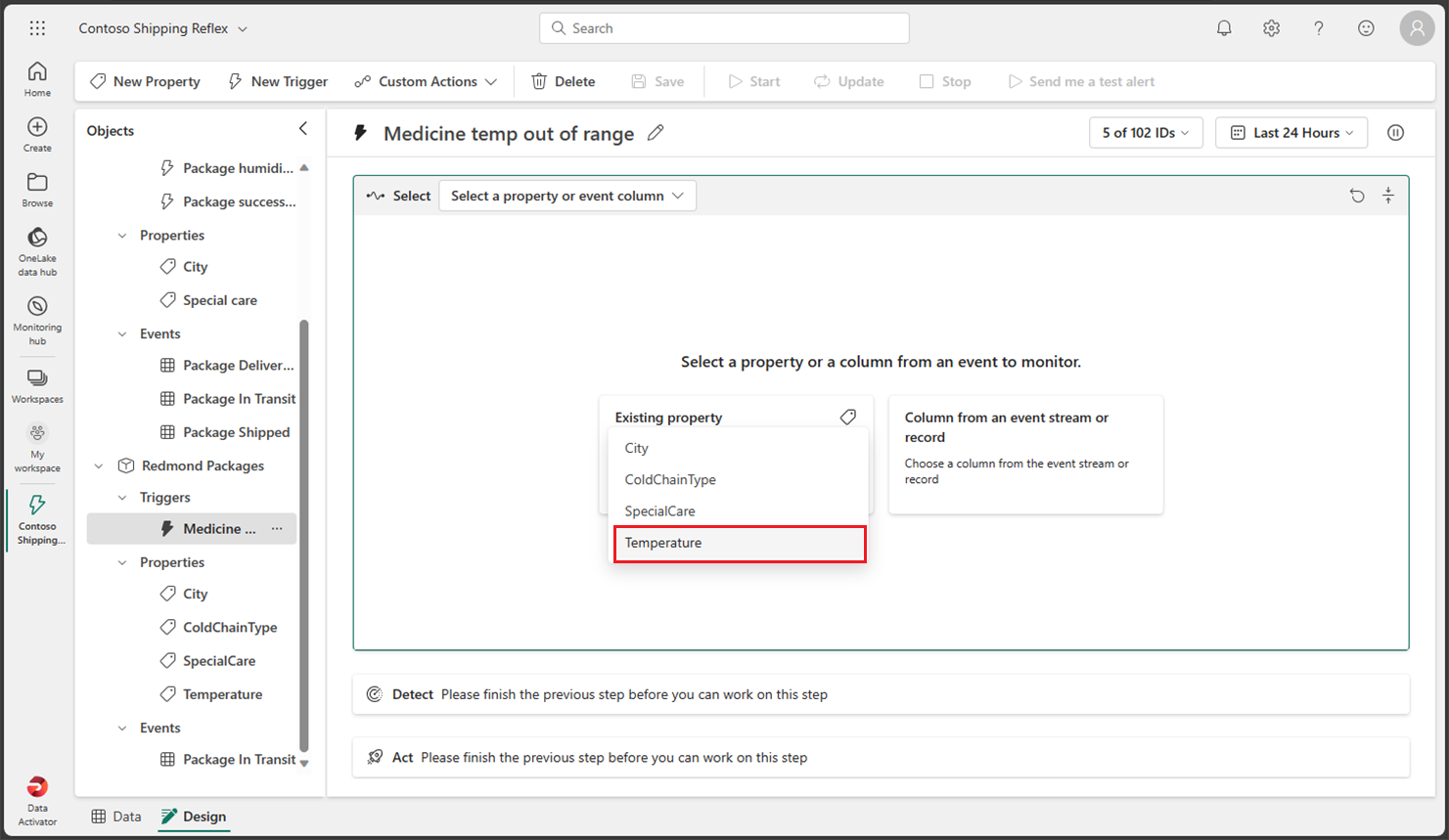Open Contoso Shipping Reflex title dropdown
The image size is (1449, 840).
point(163,28)
